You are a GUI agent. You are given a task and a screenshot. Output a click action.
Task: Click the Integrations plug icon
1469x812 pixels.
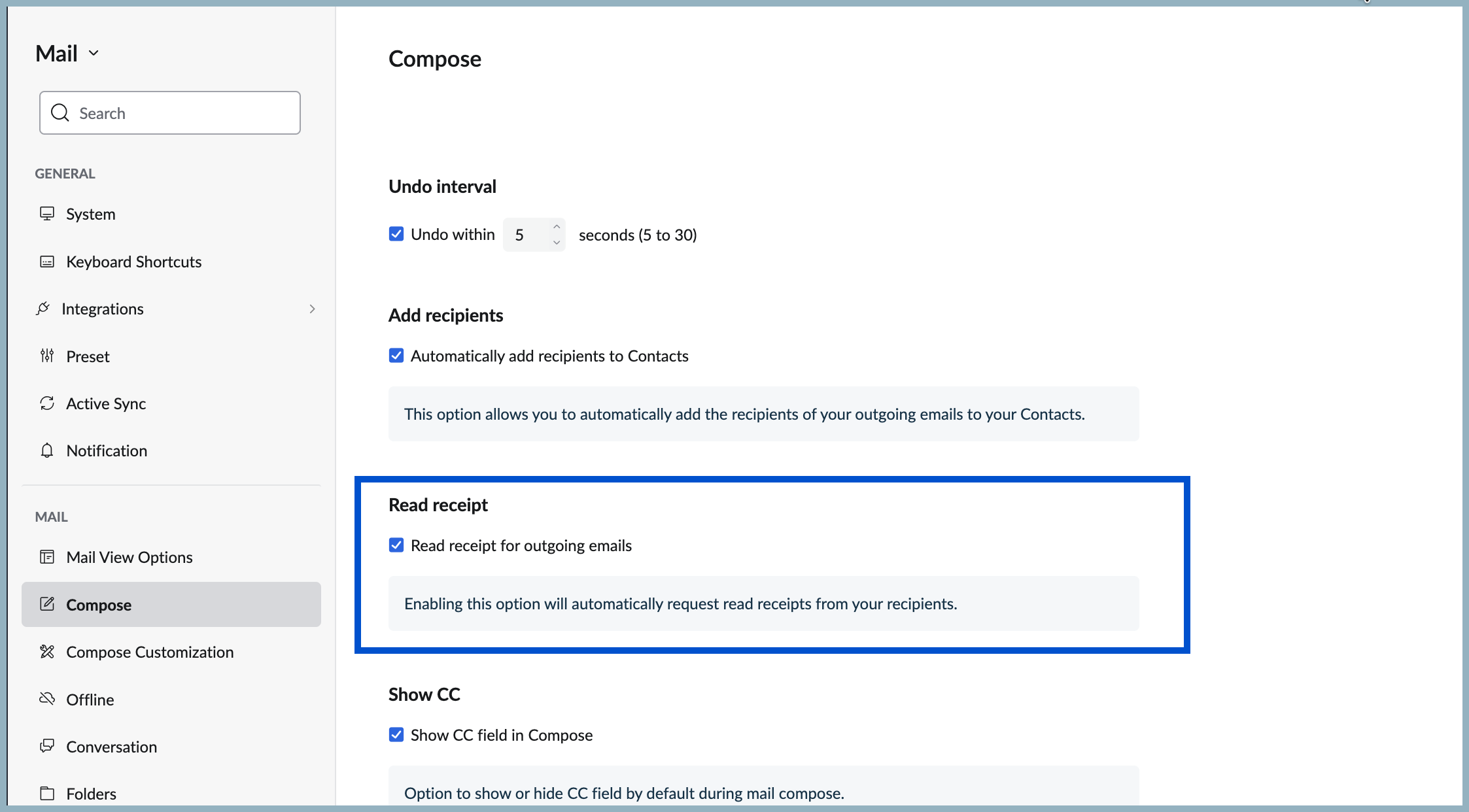(x=43, y=309)
